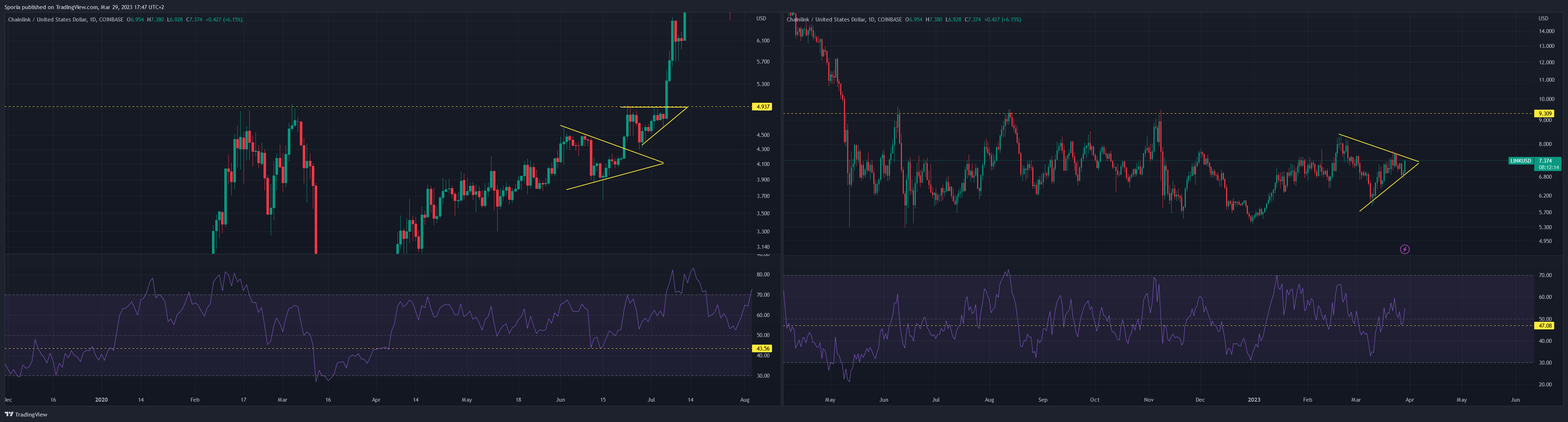The height and width of the screenshot is (422, 1568).
Task: Click the 08:12:14 bar countdown timer
Action: [1548, 167]
